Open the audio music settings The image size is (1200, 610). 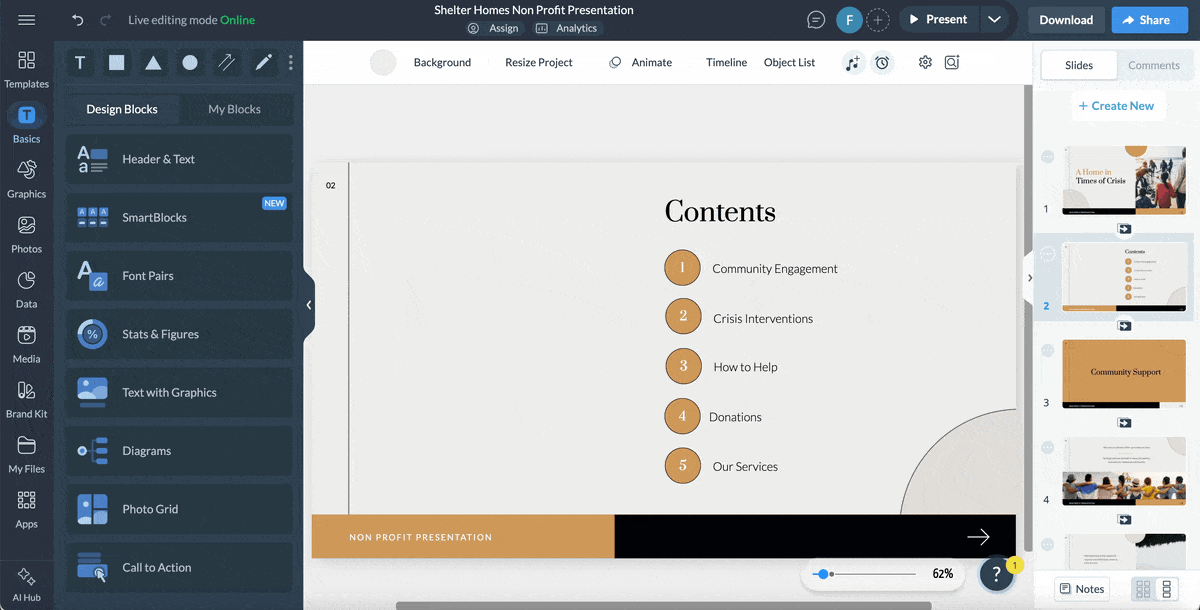852,62
